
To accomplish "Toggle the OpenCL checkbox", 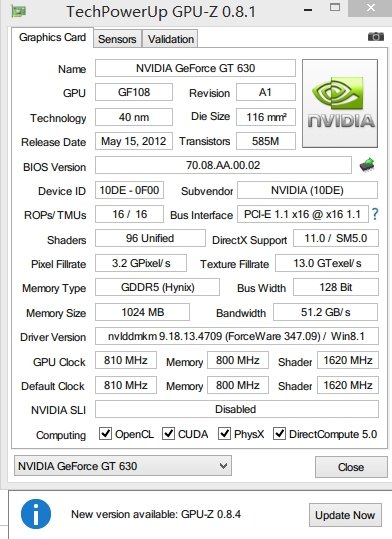I will [x=105, y=434].
